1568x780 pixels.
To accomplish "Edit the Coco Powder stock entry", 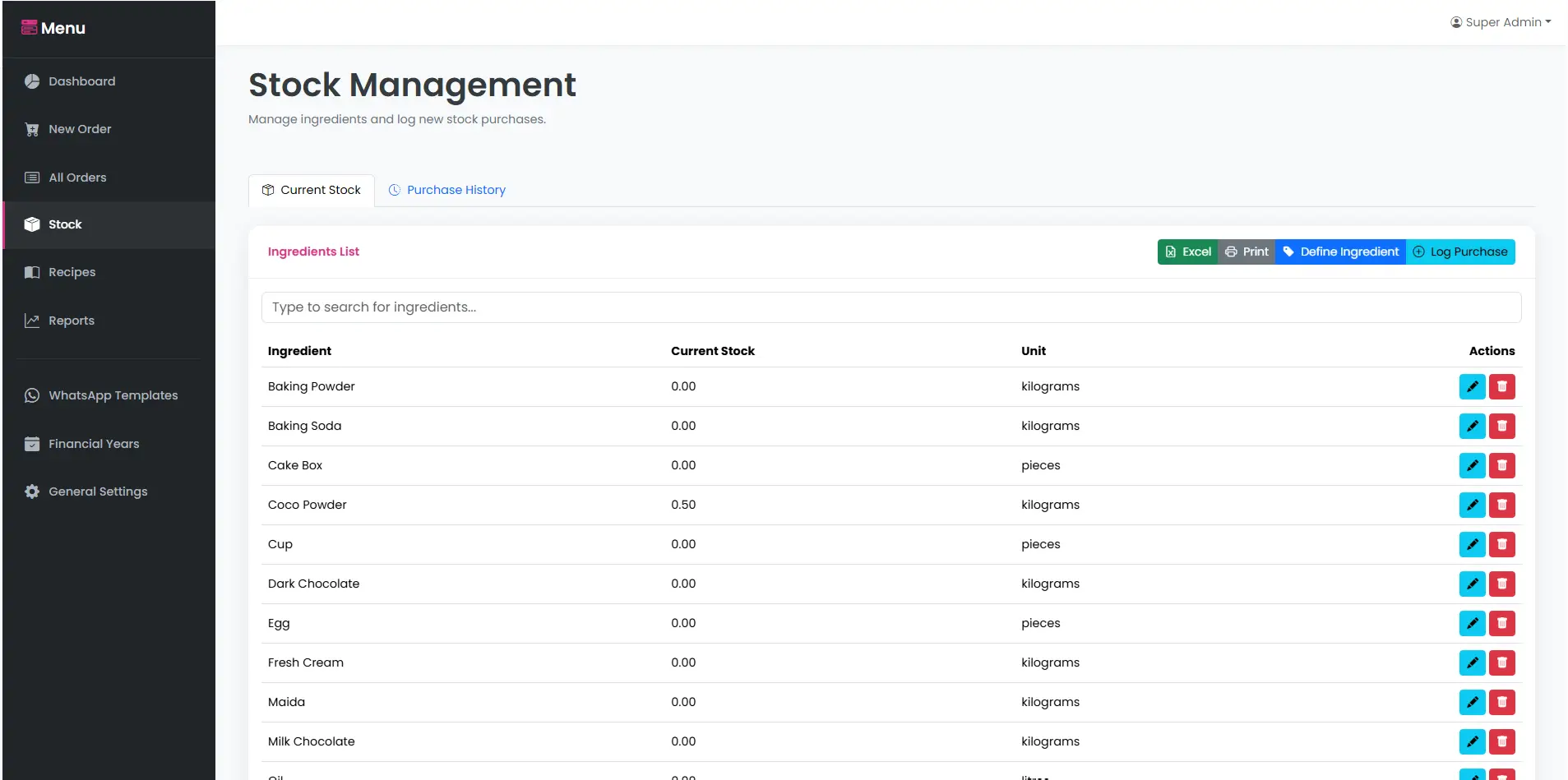I will point(1472,505).
